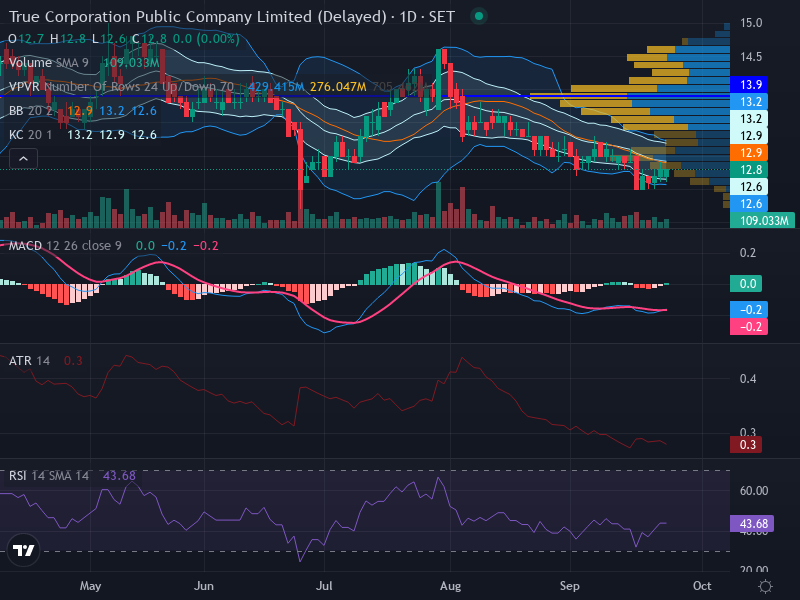Click the BB 20 2 indicator label
This screenshot has width=800, height=600.
coord(30,111)
